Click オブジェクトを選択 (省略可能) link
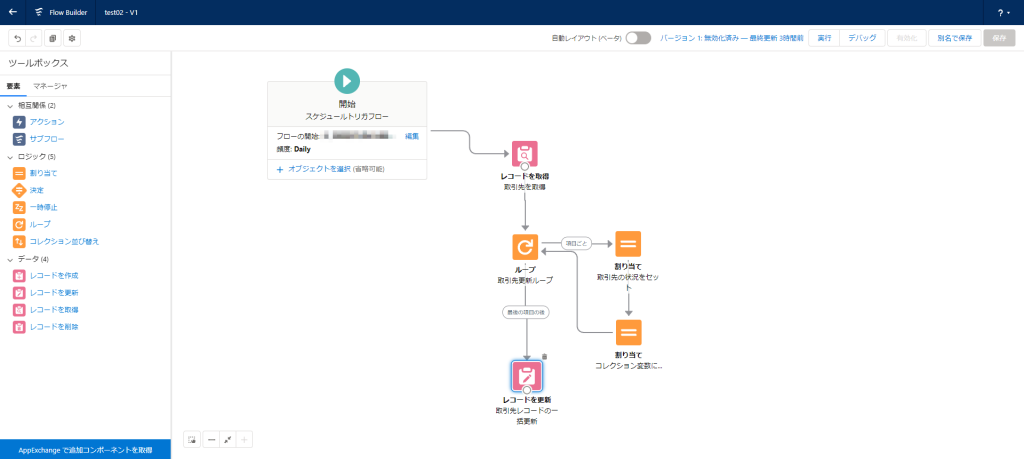This screenshot has height=459, width=1024. (x=330, y=169)
